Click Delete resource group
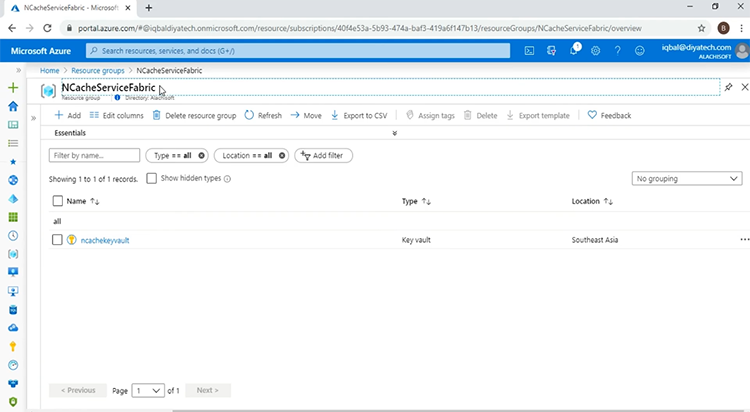This screenshot has width=750, height=412. (194, 115)
